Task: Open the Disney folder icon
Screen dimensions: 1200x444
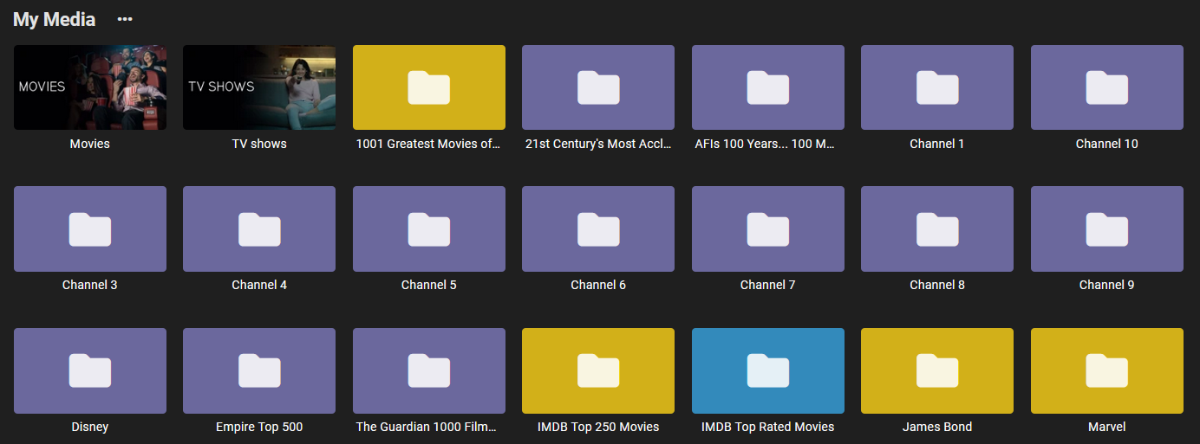Action: pyautogui.click(x=90, y=371)
